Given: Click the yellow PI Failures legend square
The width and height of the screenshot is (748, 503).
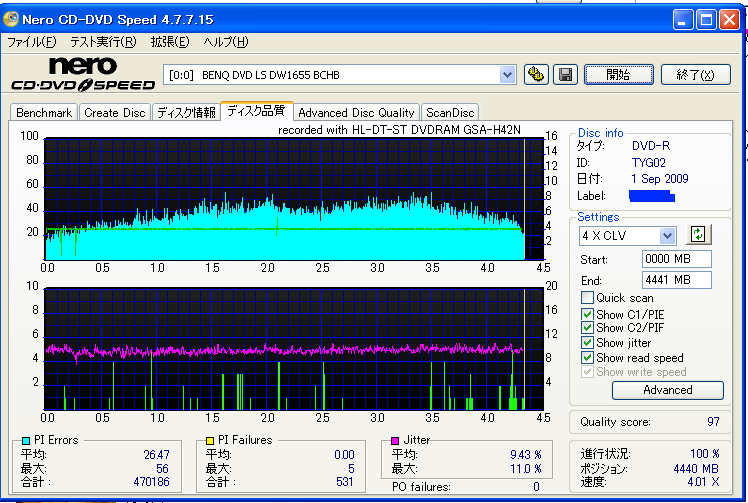Looking at the screenshot, I should 209,440.
